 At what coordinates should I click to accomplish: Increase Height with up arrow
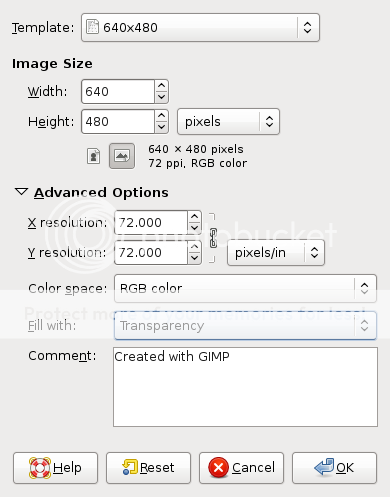(x=162, y=116)
